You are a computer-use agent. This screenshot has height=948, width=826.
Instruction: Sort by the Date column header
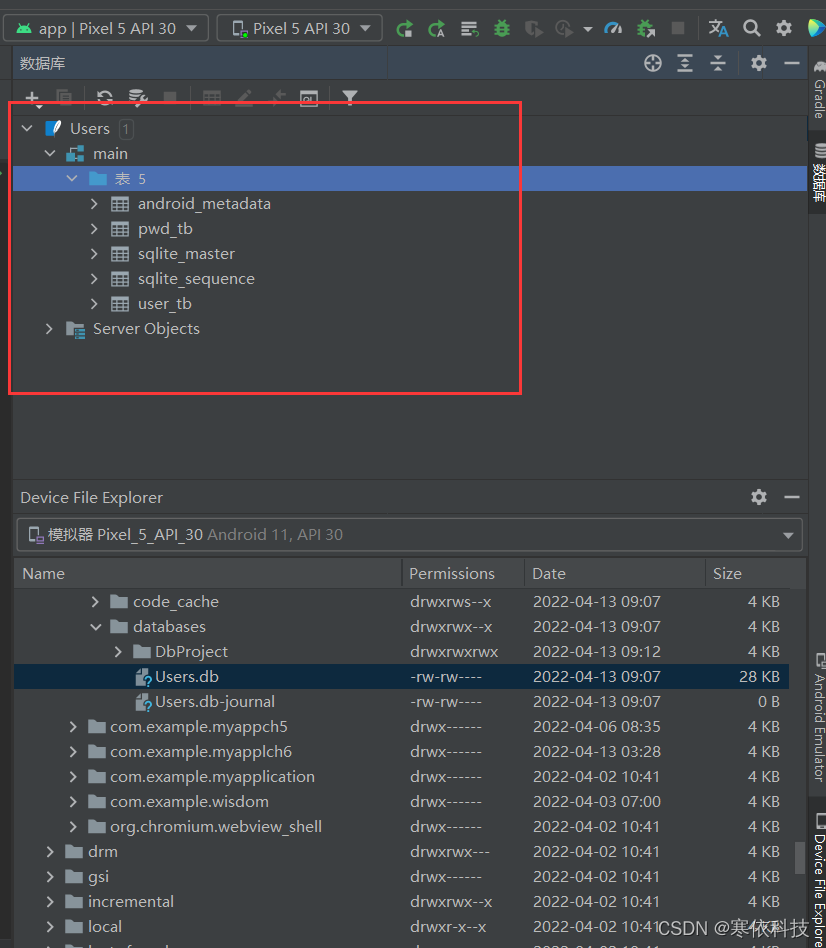(614, 573)
